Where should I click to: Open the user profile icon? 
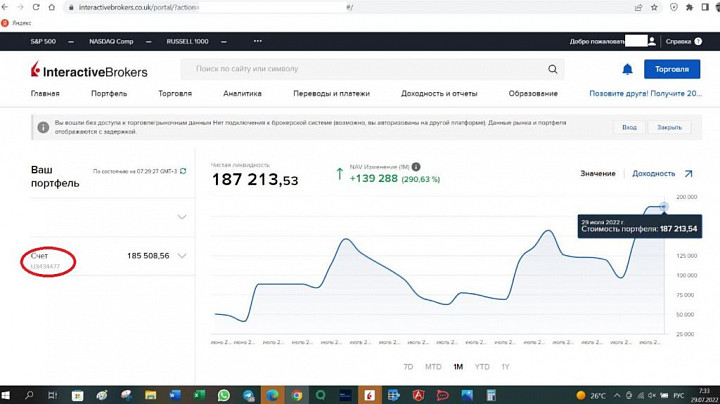[652, 41]
